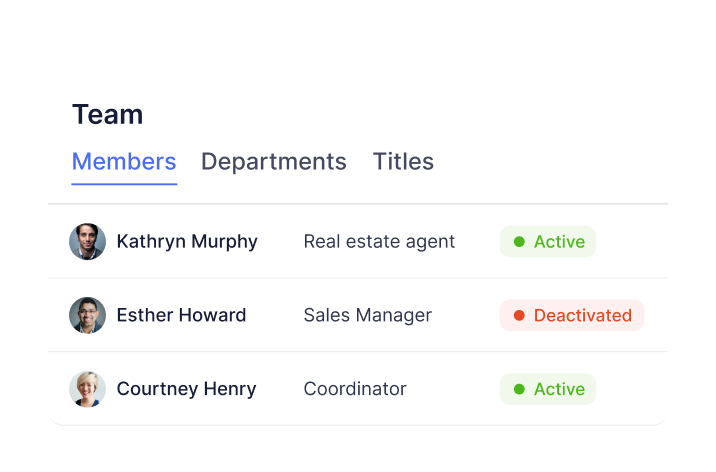This screenshot has width=716, height=472.
Task: Click Kathryn Murphy's Active status badge
Action: click(x=548, y=241)
